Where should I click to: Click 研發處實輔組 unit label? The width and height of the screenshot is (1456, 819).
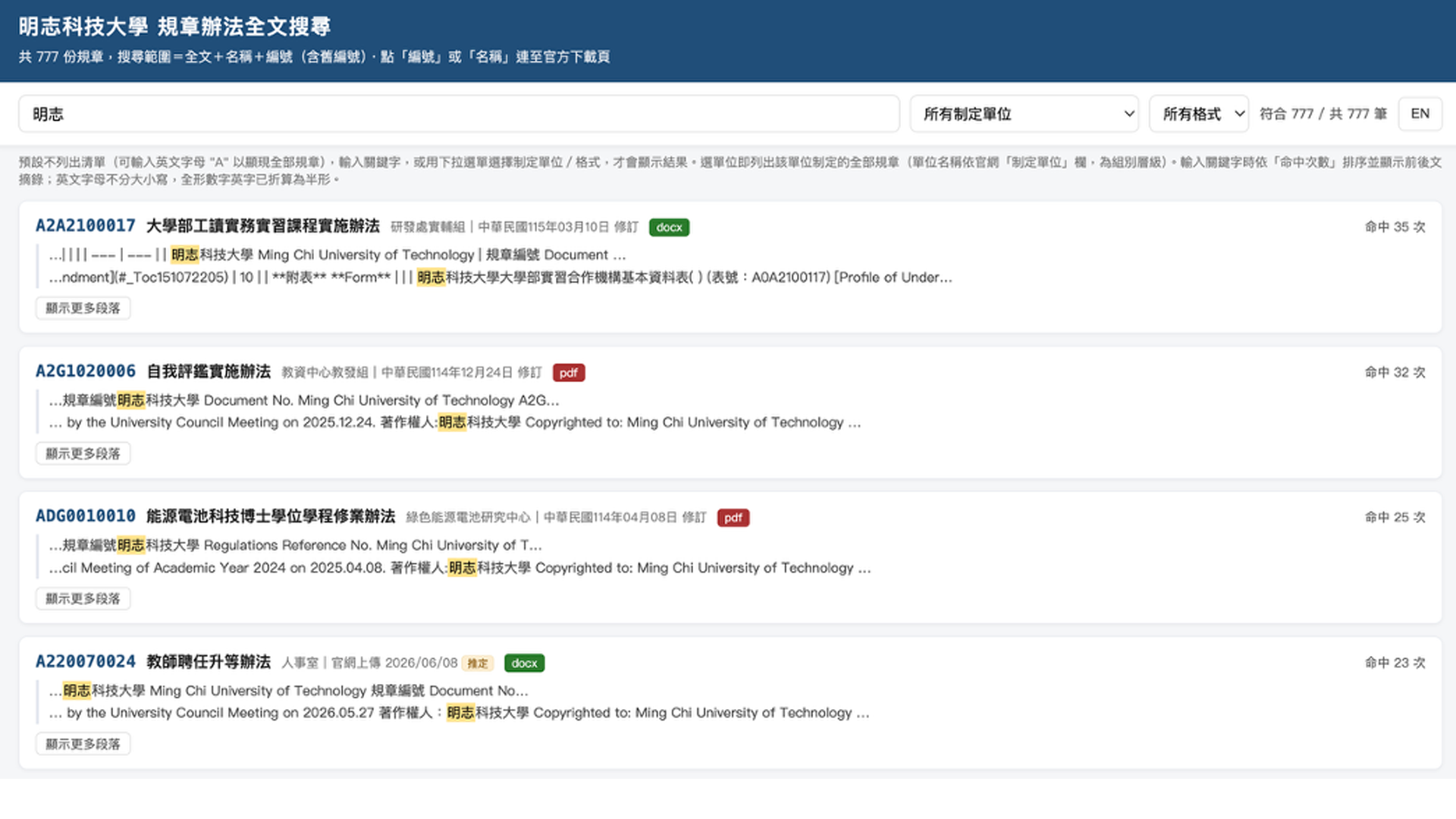[428, 227]
